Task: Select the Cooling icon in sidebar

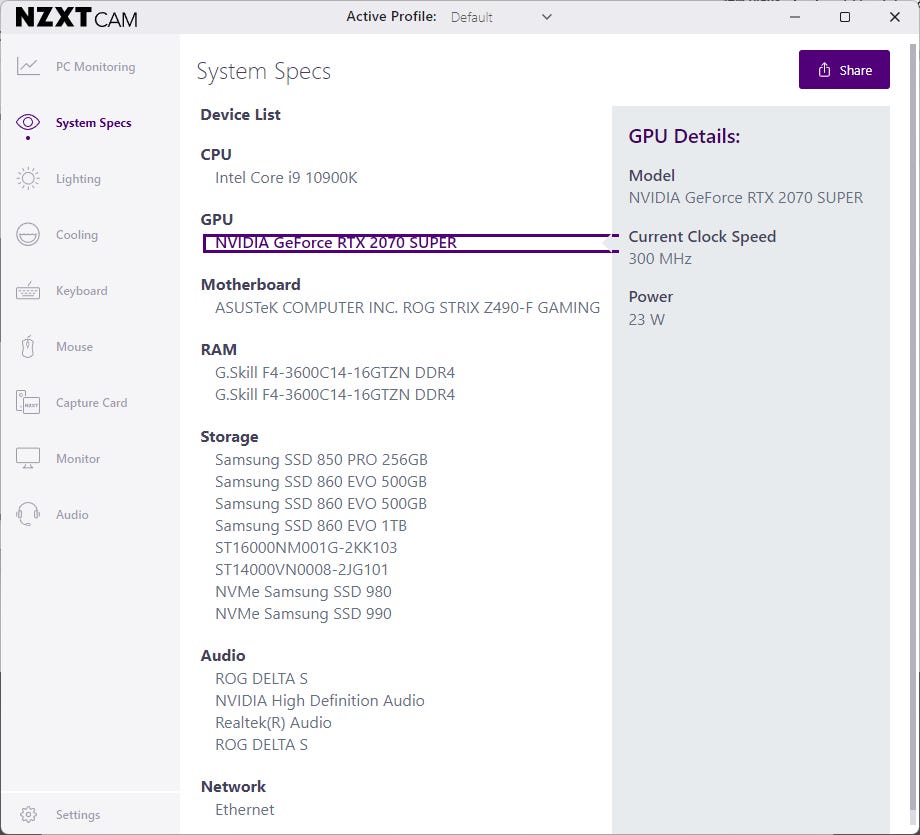Action: tap(28, 235)
